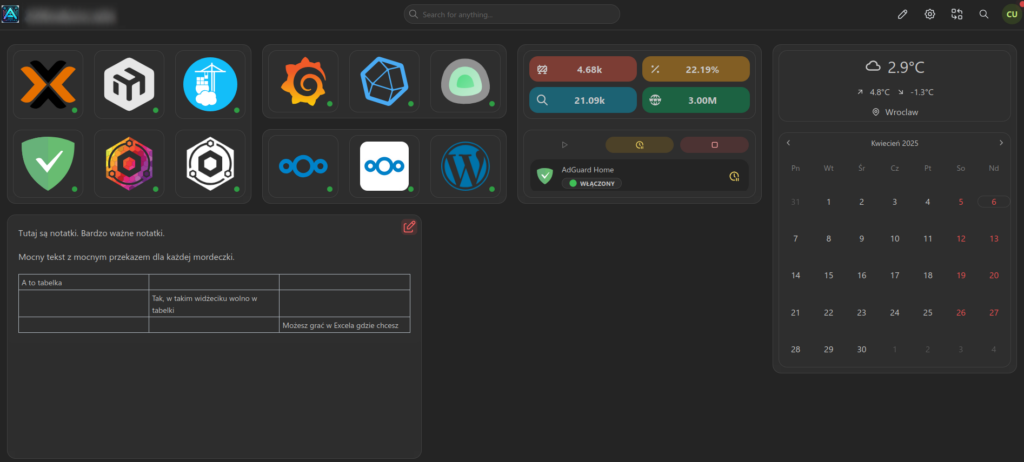Go to next calendar month

point(1001,142)
